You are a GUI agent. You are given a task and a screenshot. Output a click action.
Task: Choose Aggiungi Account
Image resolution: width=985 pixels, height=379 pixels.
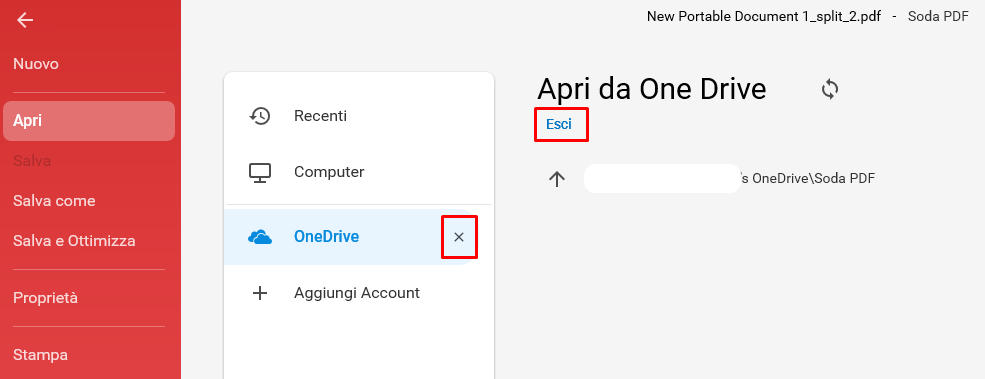click(357, 293)
